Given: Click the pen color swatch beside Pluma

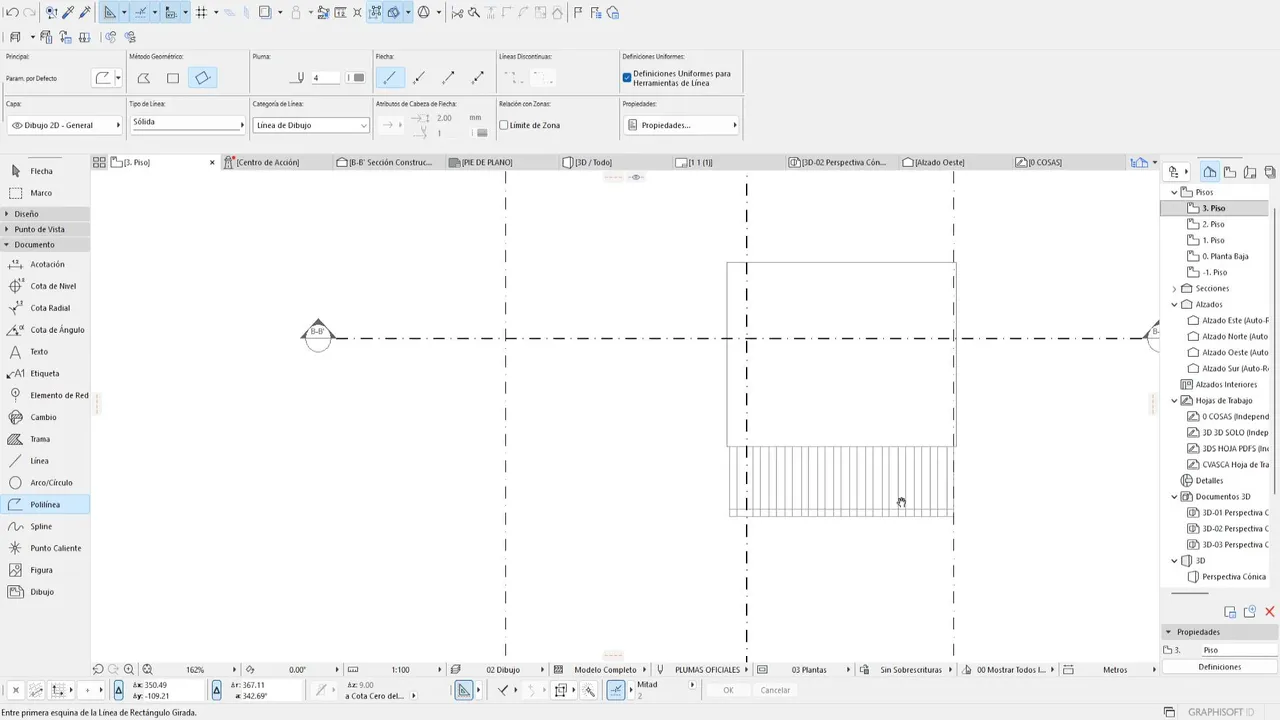Looking at the screenshot, I should tap(355, 78).
